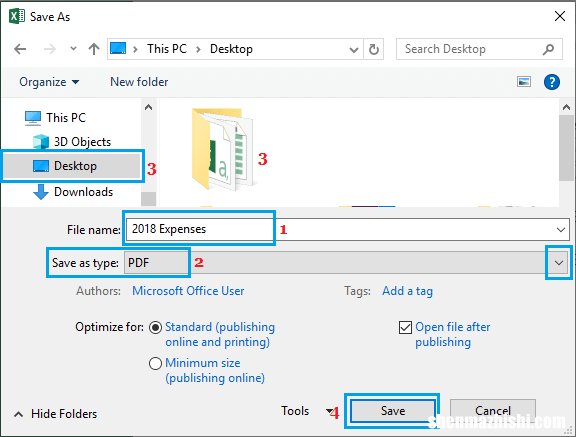Expand the Save as type dropdown
The width and height of the screenshot is (576, 437).
pyautogui.click(x=559, y=263)
